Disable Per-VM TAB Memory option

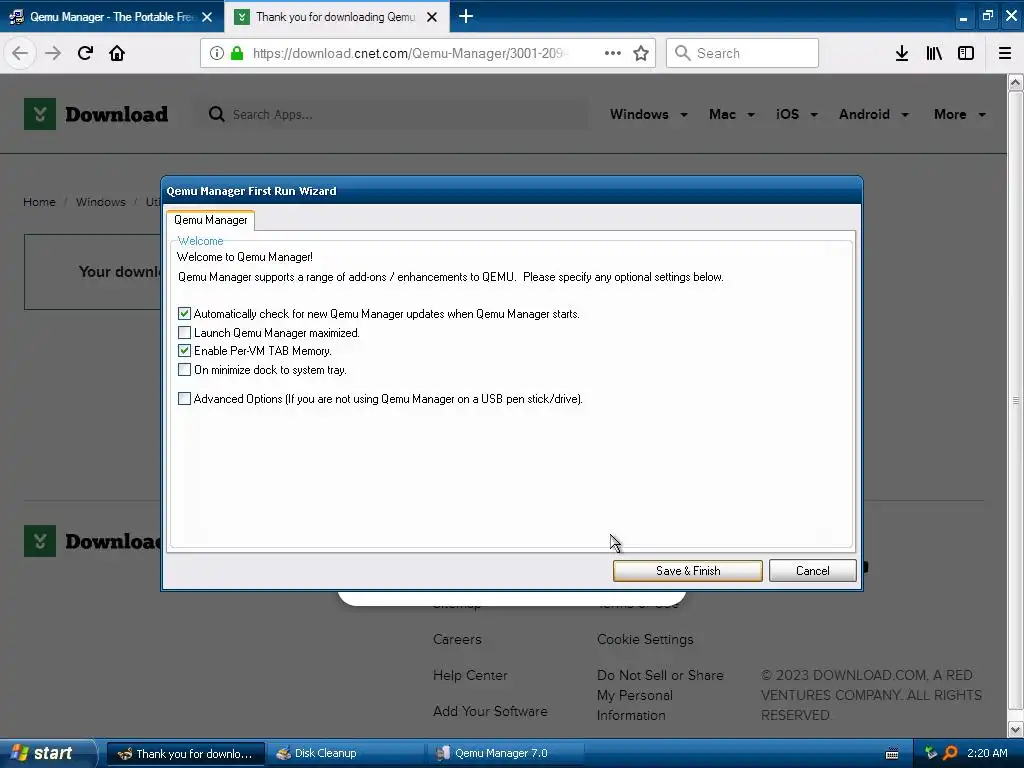tap(184, 351)
